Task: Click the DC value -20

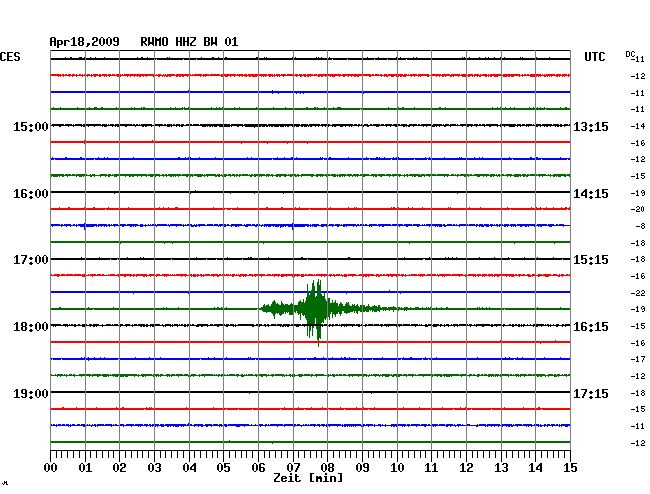Action: (638, 209)
